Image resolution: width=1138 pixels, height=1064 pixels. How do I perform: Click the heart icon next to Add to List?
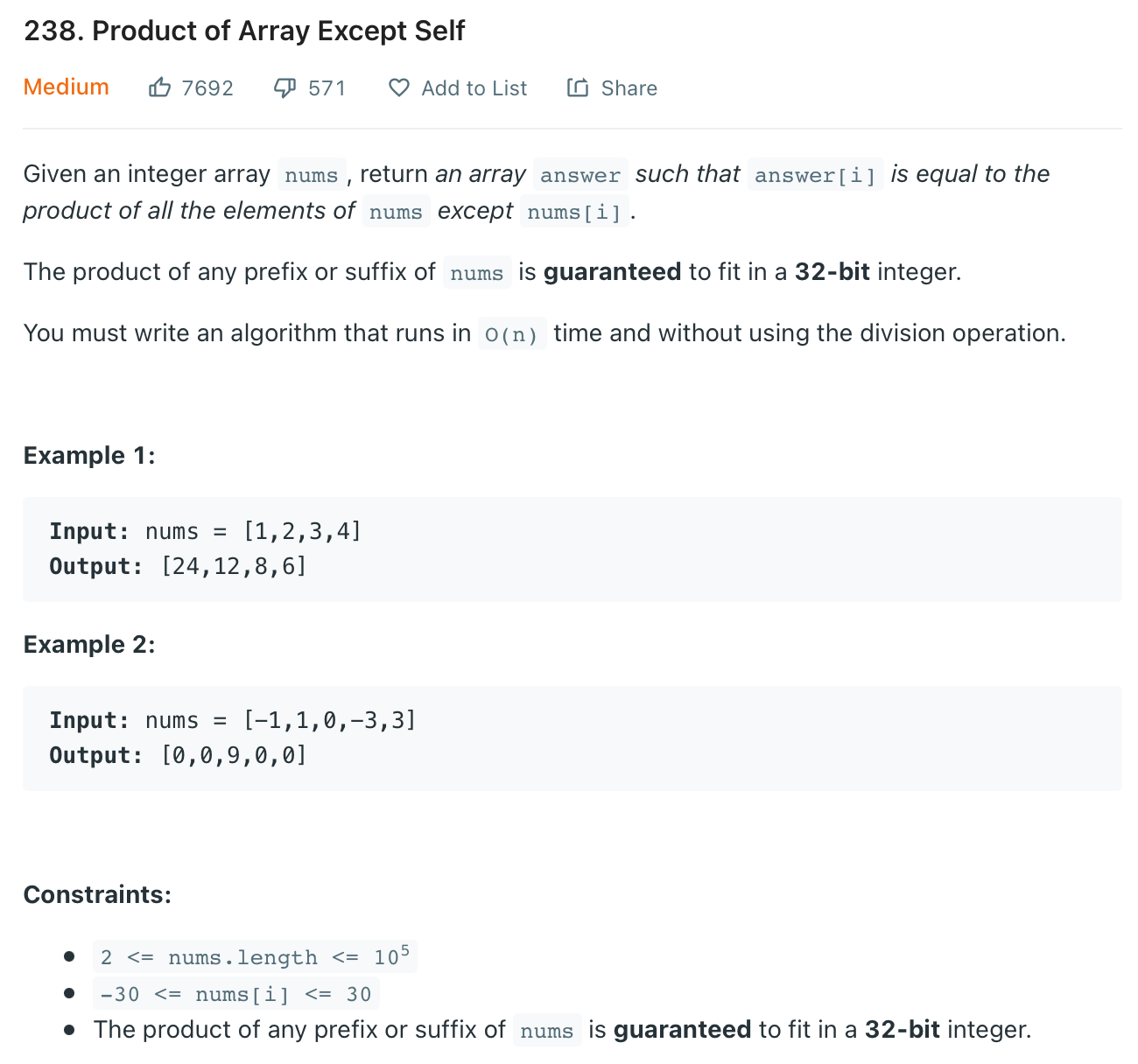tap(399, 87)
